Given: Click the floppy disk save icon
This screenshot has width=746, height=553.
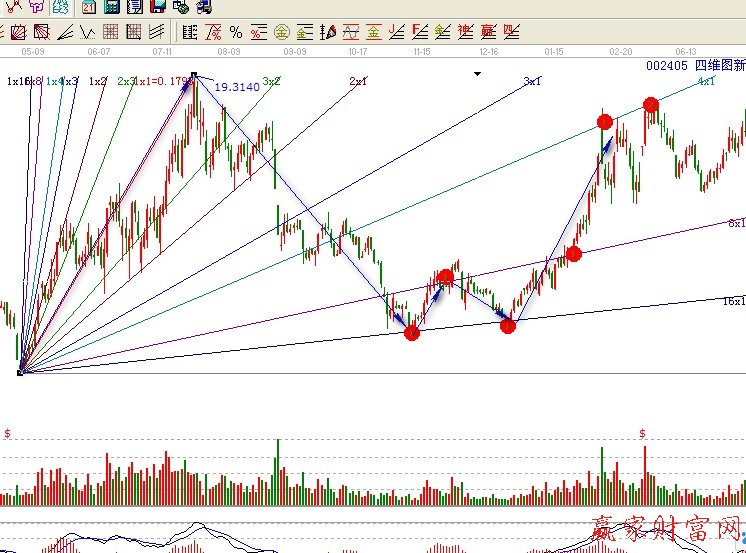Looking at the screenshot, I should click(157, 7).
